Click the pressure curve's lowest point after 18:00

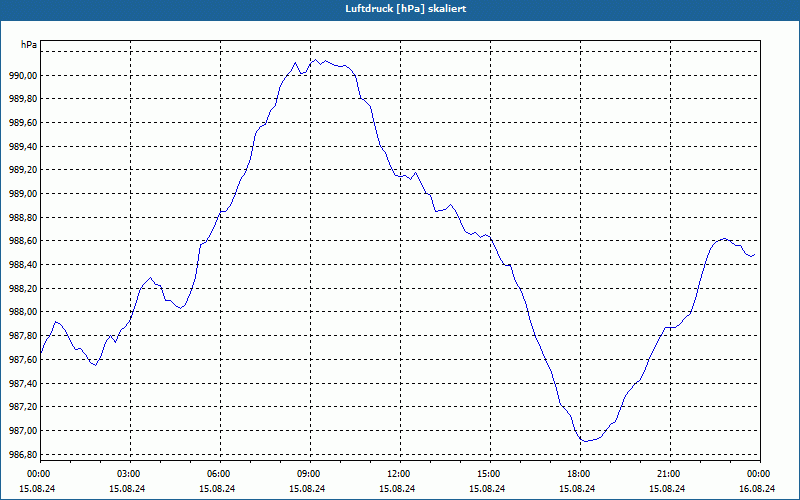pyautogui.click(x=585, y=441)
